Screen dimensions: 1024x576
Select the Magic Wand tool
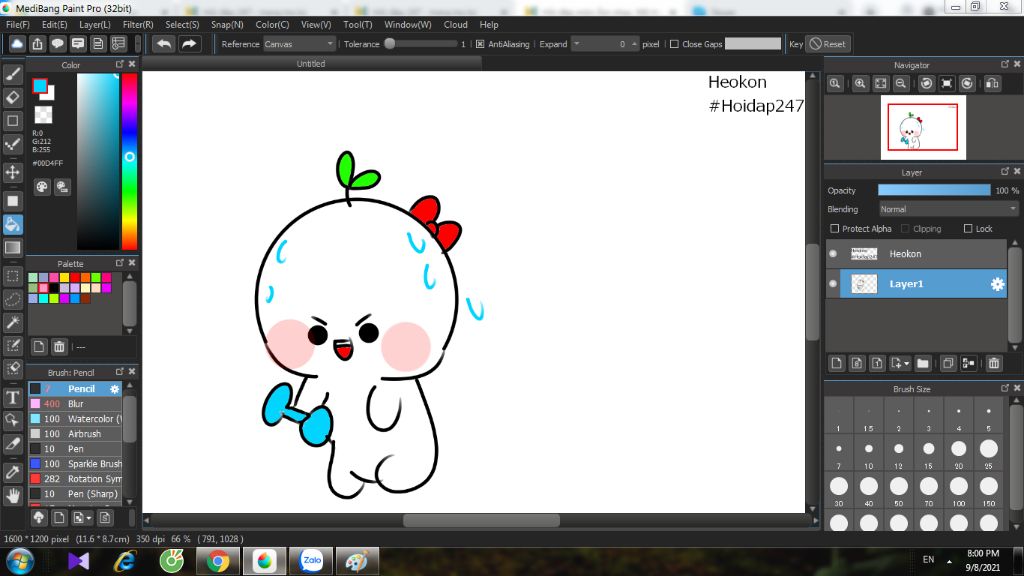pos(12,322)
